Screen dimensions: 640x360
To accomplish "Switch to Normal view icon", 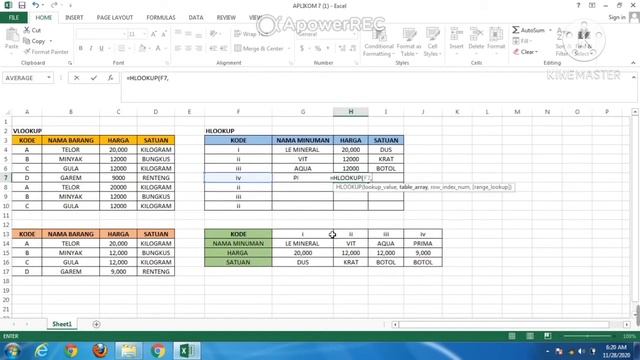I will 512,336.
